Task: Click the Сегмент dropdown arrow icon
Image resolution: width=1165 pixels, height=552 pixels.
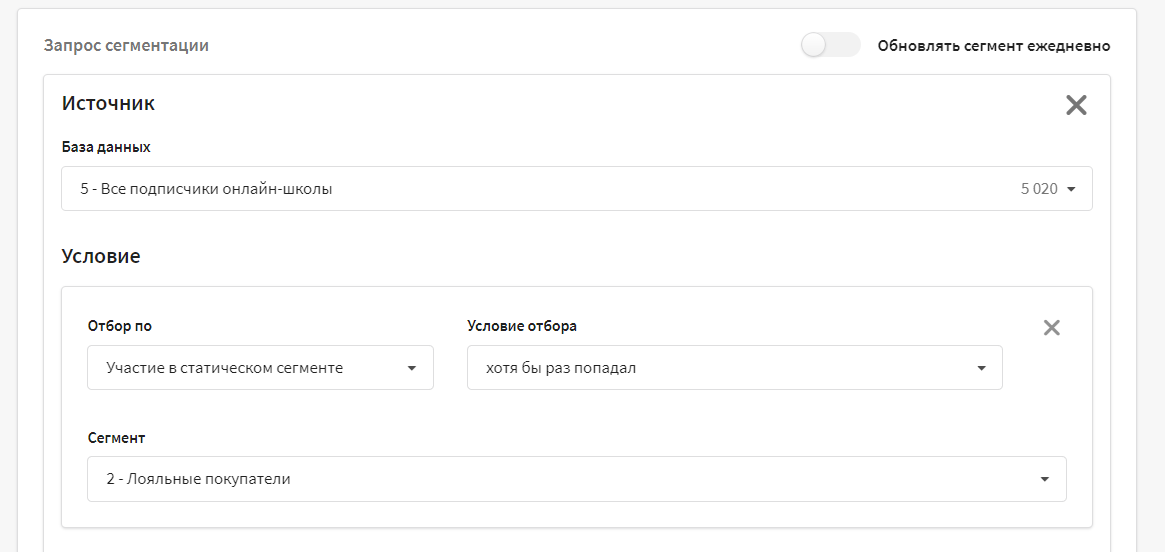Action: (1045, 479)
